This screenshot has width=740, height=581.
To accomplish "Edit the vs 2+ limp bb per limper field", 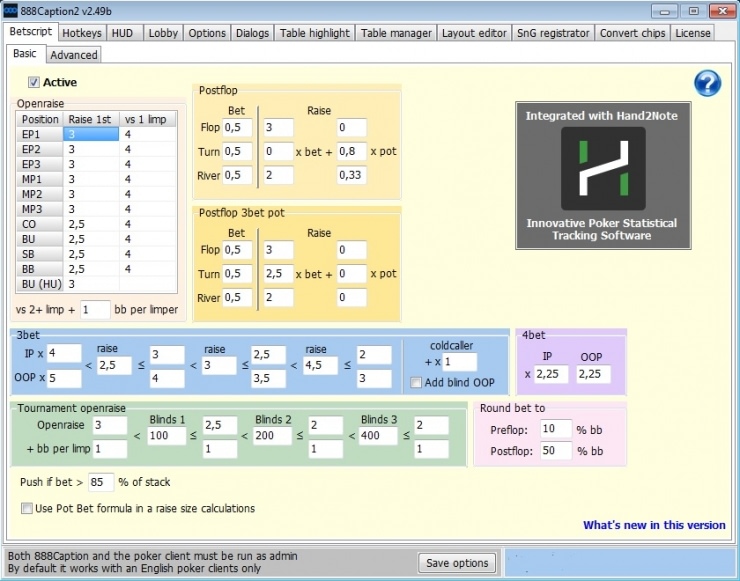I will [x=95, y=310].
